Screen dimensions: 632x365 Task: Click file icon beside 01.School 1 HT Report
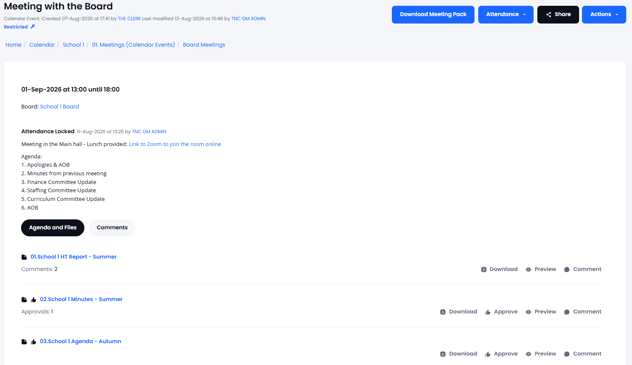[24, 257]
